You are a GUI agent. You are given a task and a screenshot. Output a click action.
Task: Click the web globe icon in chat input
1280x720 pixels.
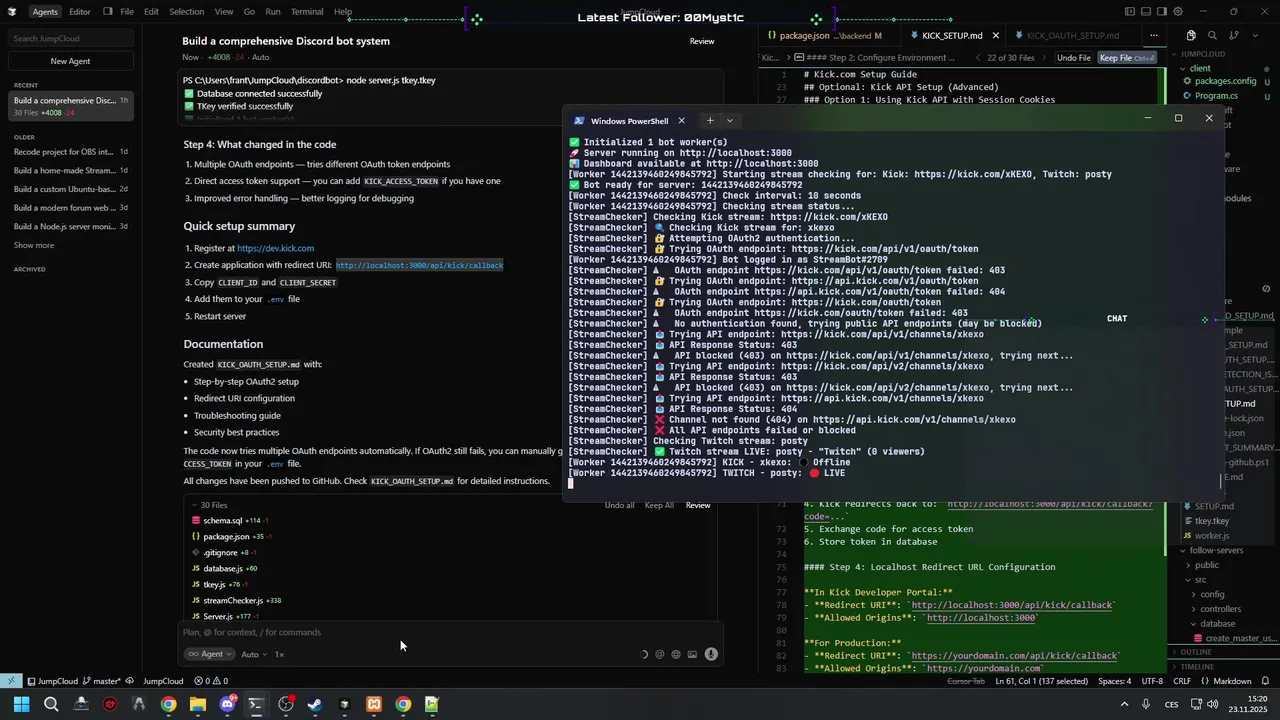(676, 654)
